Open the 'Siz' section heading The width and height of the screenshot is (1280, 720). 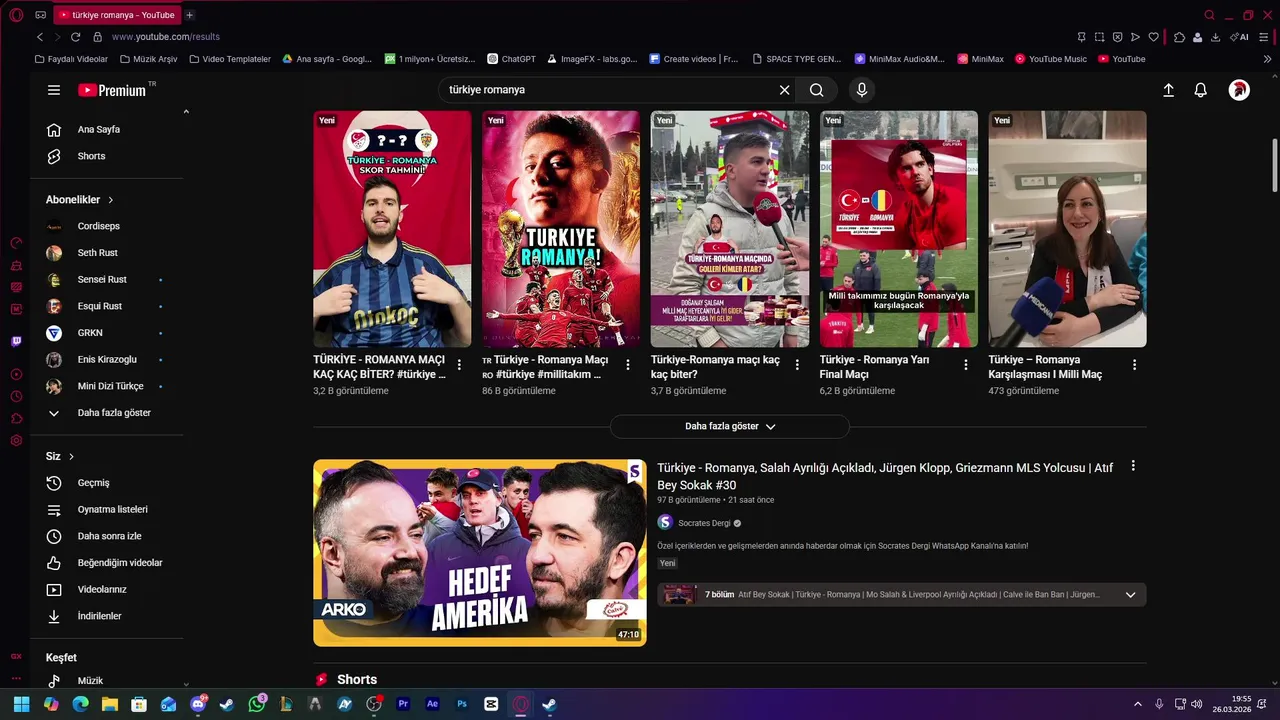60,456
